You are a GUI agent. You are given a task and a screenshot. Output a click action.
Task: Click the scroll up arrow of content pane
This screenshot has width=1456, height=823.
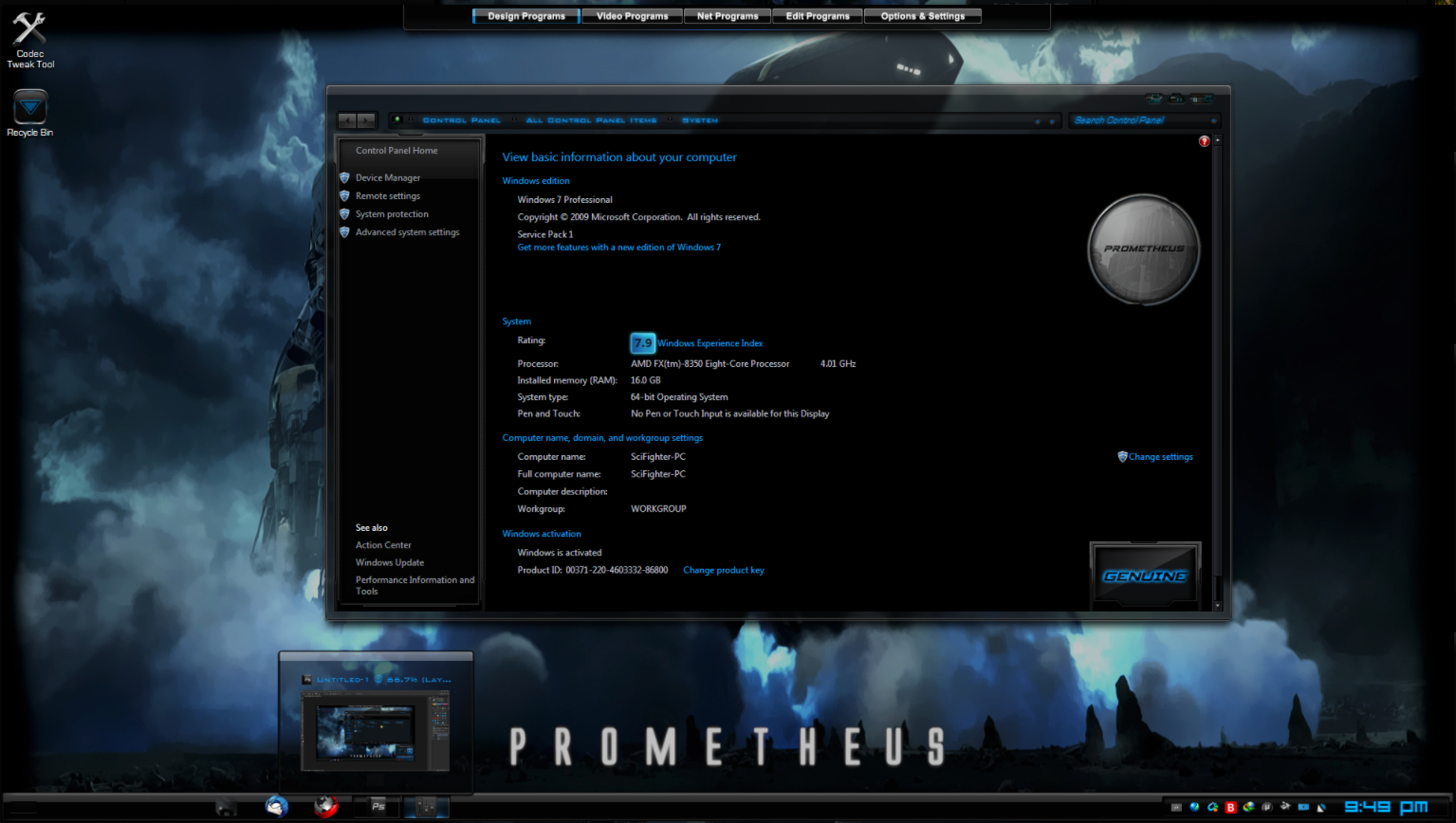[1218, 140]
